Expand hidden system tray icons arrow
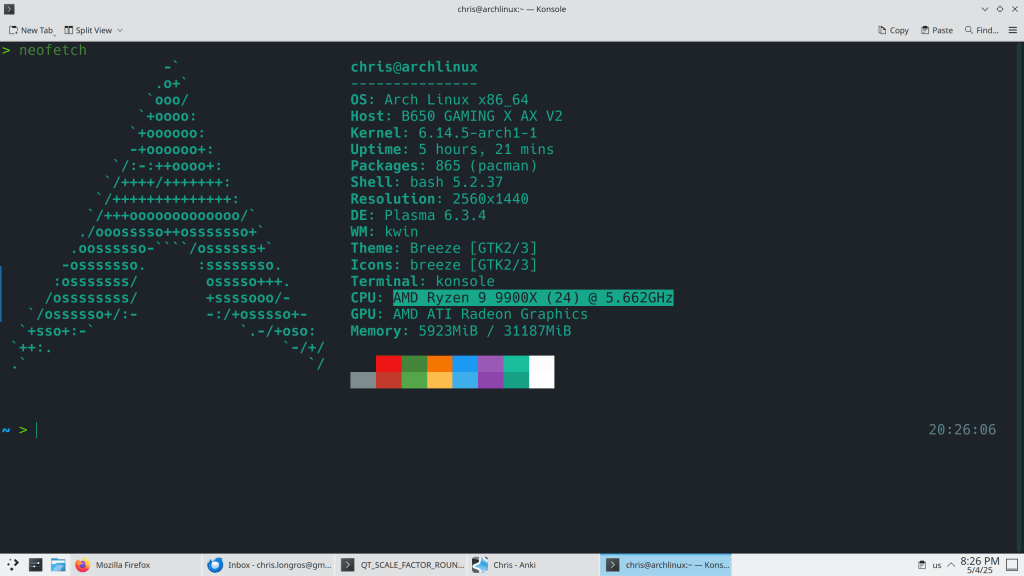 point(951,565)
